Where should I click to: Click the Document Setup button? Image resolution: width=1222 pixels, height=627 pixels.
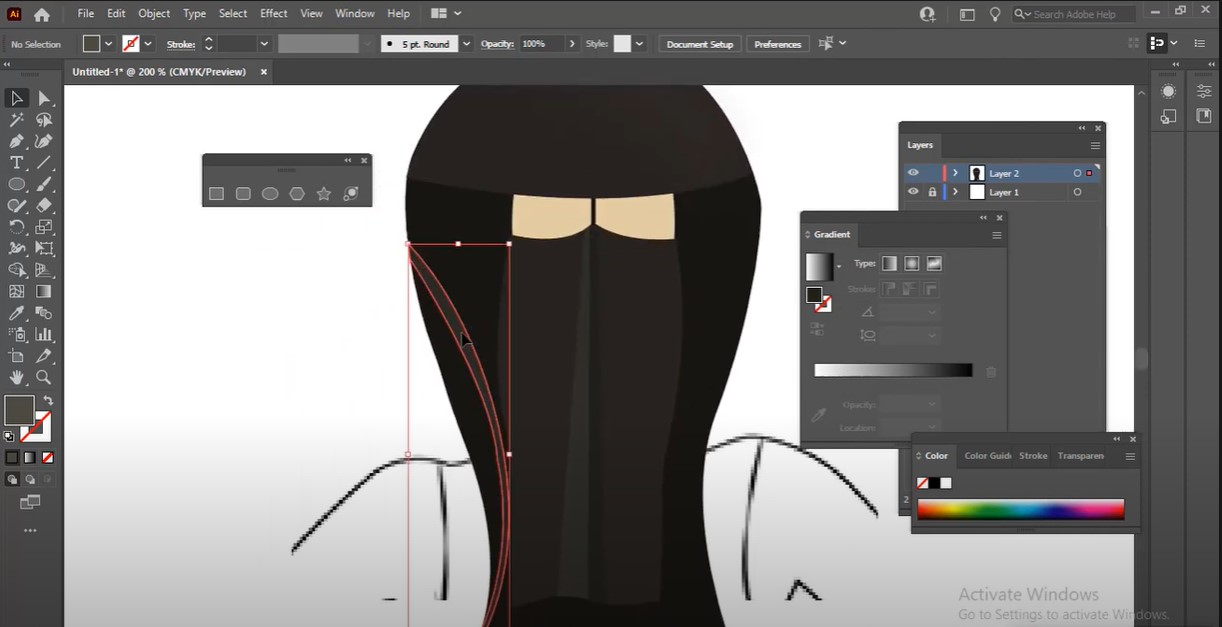(x=699, y=44)
